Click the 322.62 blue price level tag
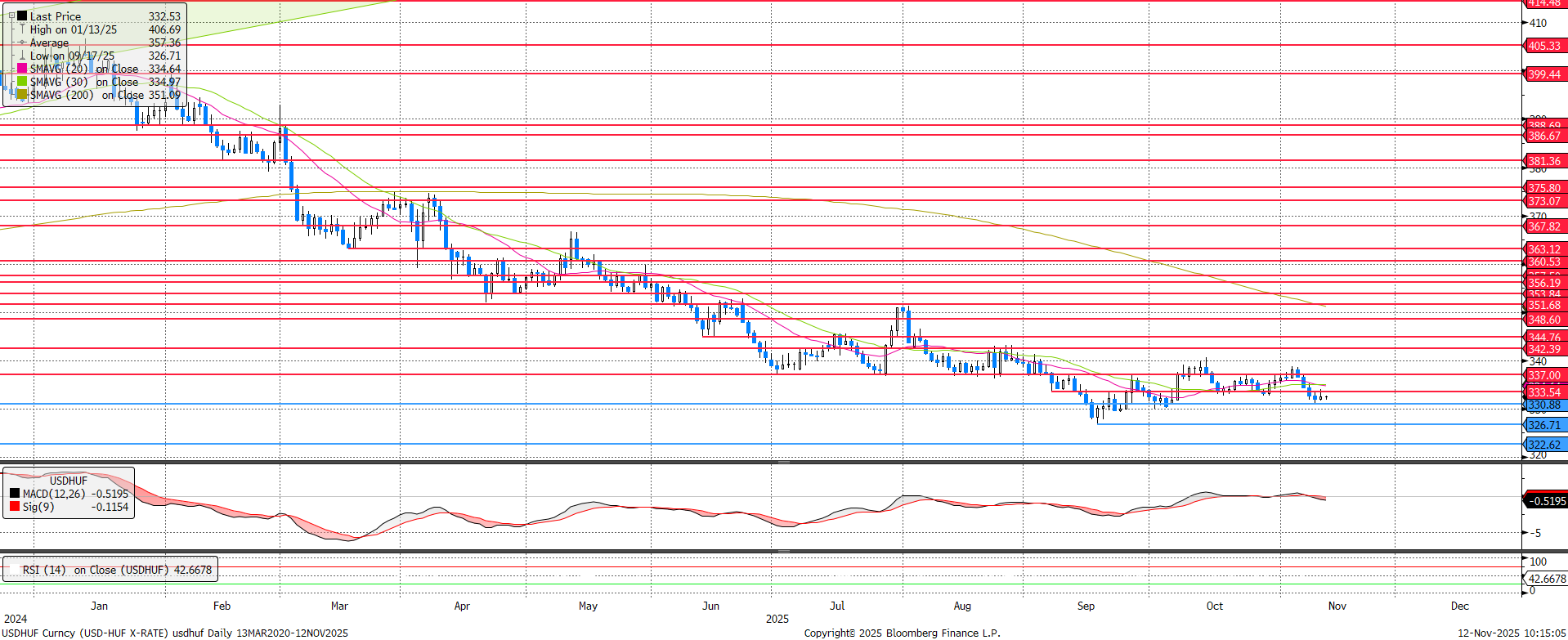Viewport: 1568px width, 640px height. coord(1543,445)
